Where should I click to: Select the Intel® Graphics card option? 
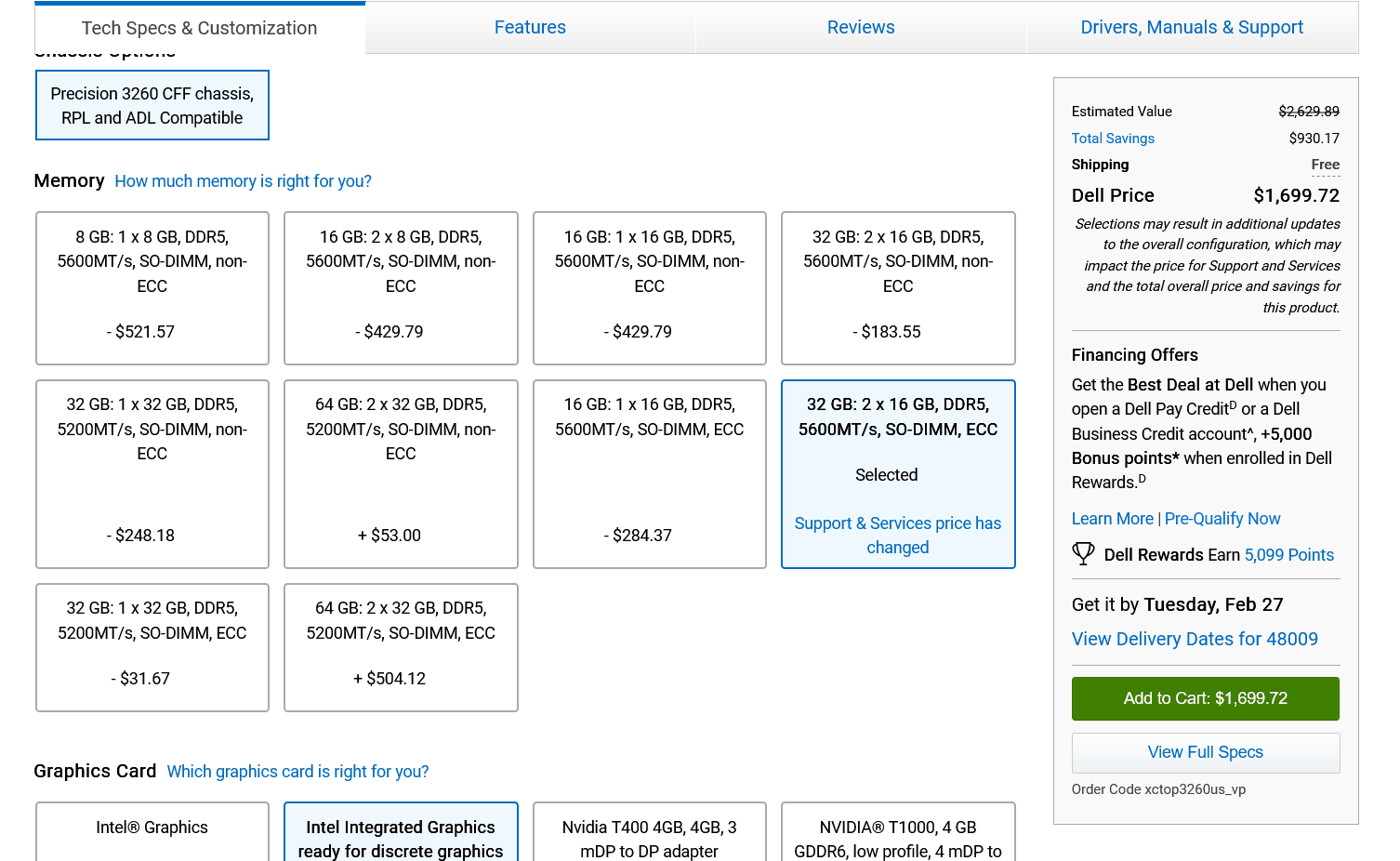point(152,832)
